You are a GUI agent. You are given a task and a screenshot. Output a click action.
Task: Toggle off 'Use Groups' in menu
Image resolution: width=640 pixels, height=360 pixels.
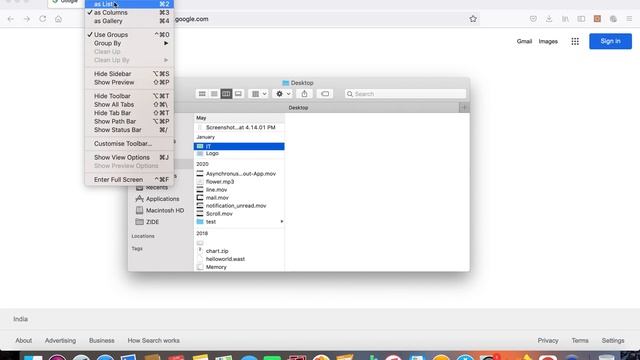click(129, 35)
